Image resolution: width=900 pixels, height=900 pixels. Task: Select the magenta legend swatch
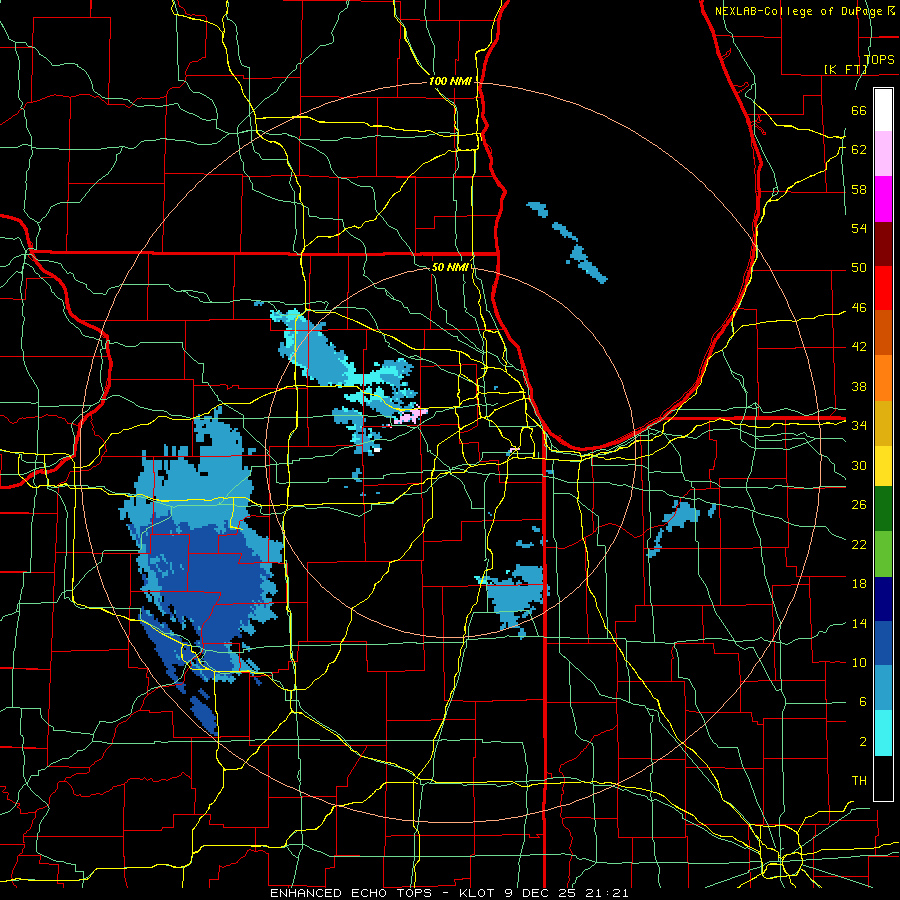(883, 199)
